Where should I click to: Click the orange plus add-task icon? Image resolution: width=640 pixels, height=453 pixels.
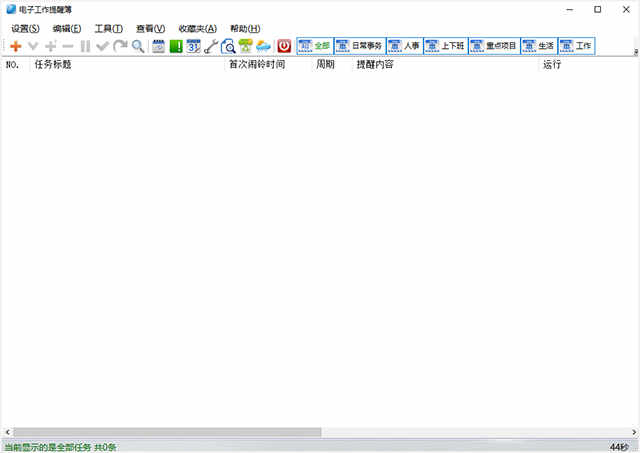click(15, 46)
